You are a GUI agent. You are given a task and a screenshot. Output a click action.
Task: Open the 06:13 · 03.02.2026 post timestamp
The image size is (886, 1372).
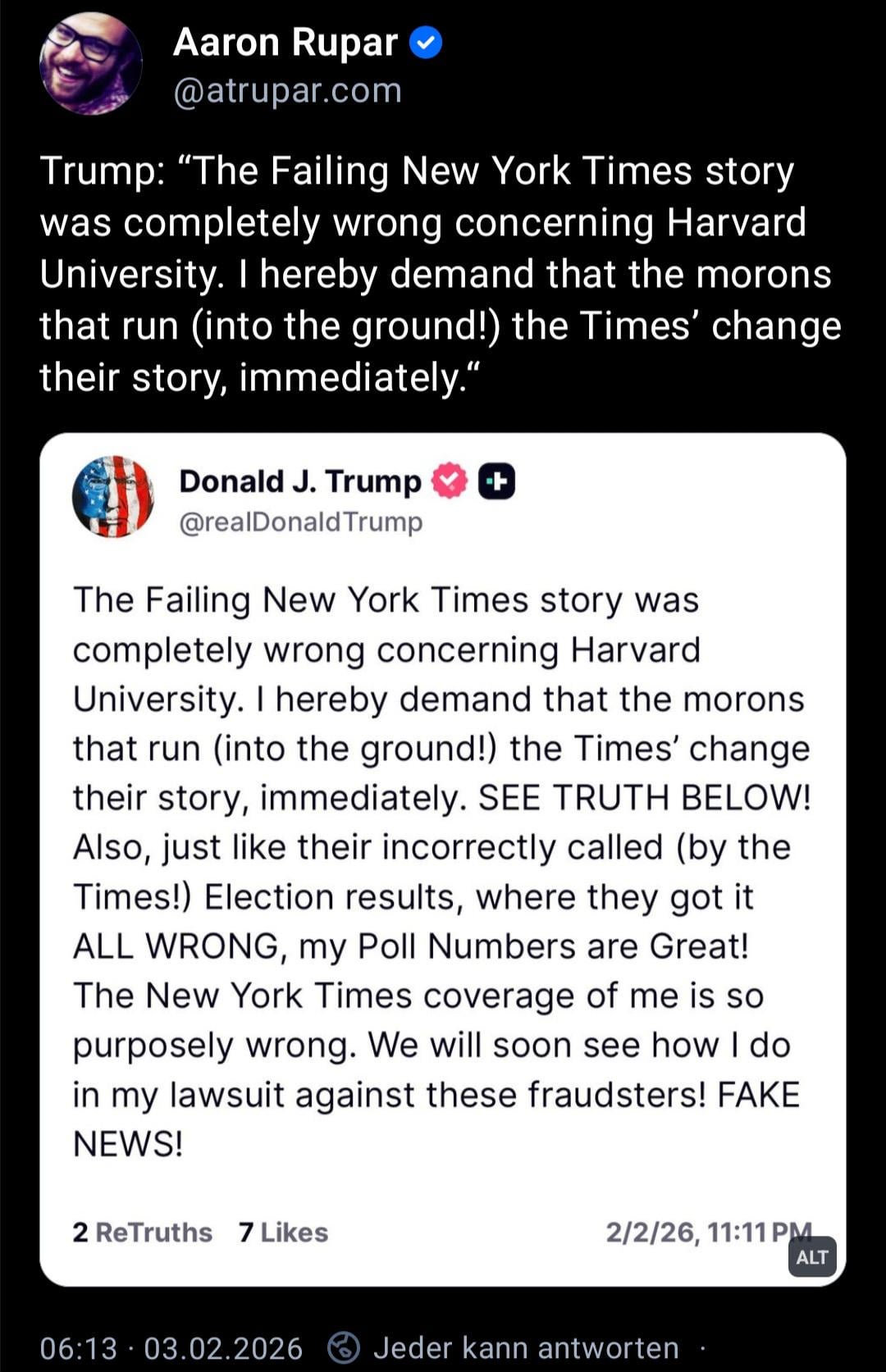pos(171,1348)
